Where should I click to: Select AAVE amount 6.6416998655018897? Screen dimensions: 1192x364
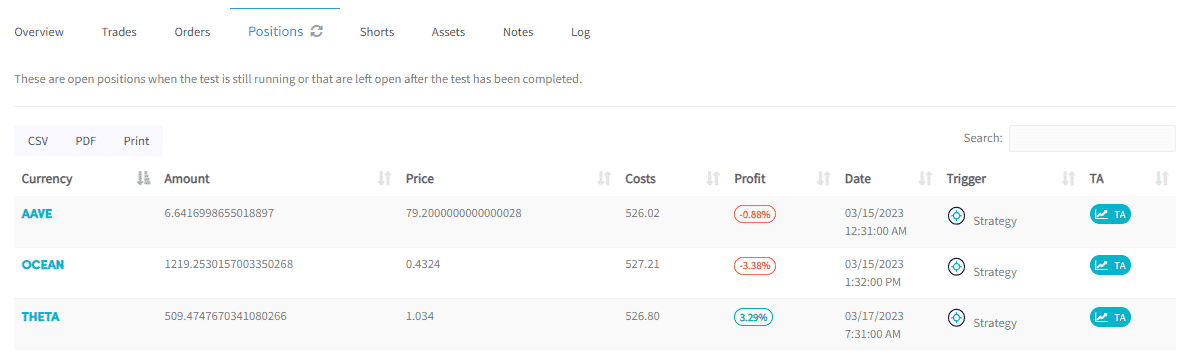[219, 214]
